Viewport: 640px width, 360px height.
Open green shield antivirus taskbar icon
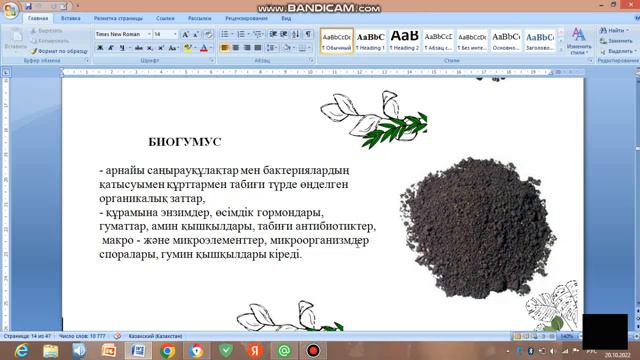(x=226, y=351)
